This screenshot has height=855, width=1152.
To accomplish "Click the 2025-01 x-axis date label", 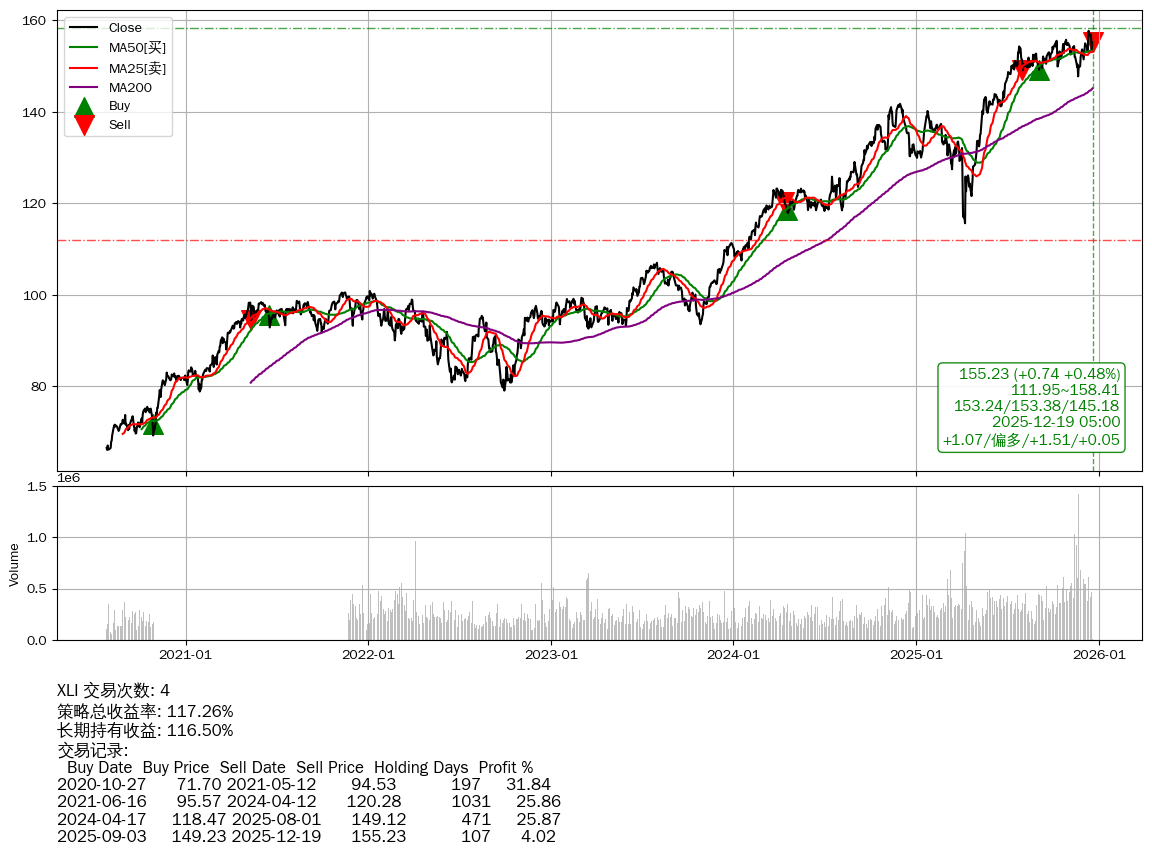I will click(x=916, y=655).
